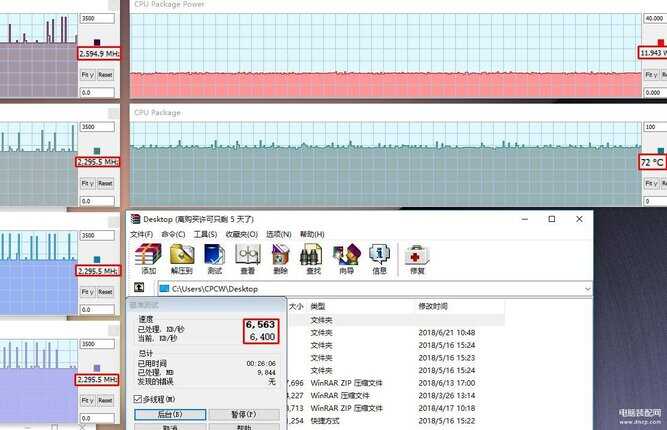Open the 选项(N) menu
The width and height of the screenshot is (667, 430).
279,234
